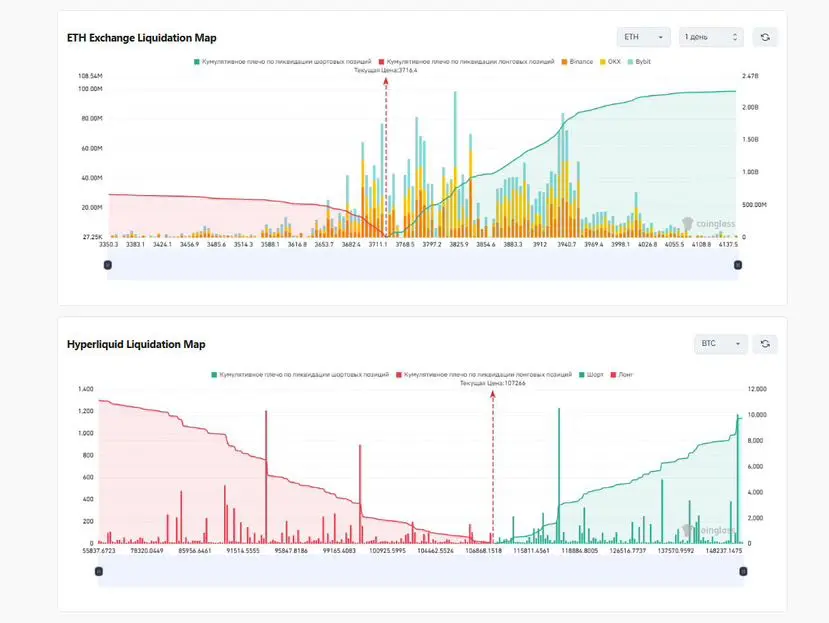This screenshot has height=623, width=829.
Task: Open the 1 день timeframe selector
Action: click(x=711, y=37)
